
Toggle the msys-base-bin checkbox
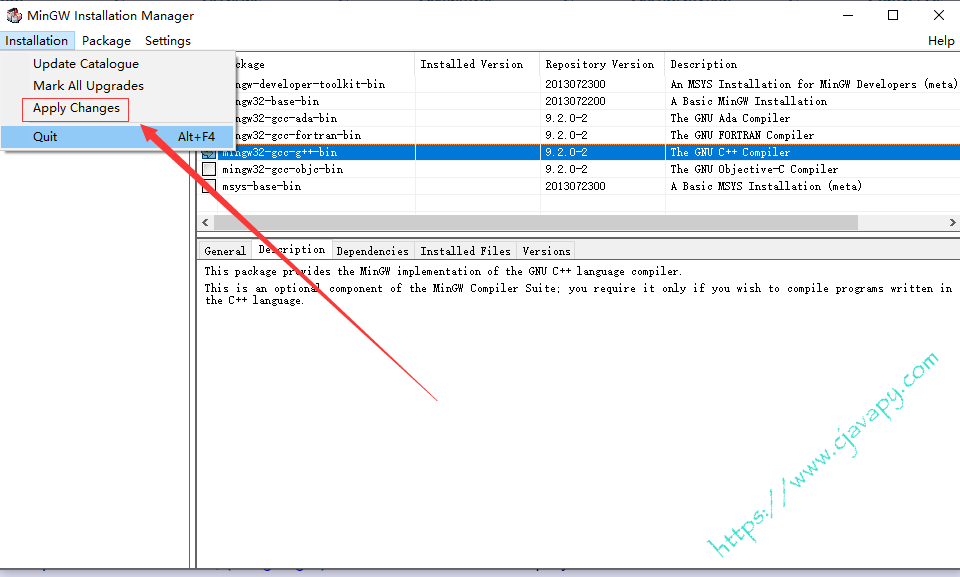[x=209, y=186]
